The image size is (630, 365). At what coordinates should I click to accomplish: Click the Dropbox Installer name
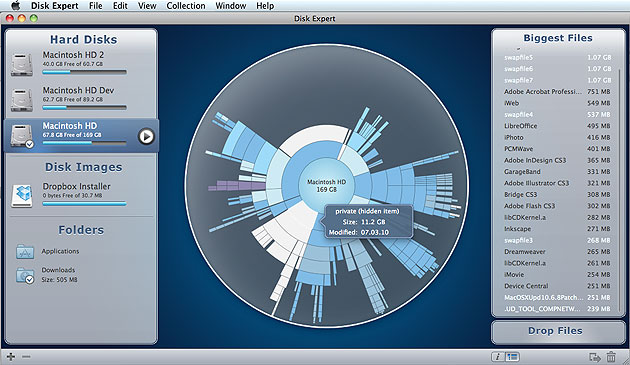click(76, 187)
